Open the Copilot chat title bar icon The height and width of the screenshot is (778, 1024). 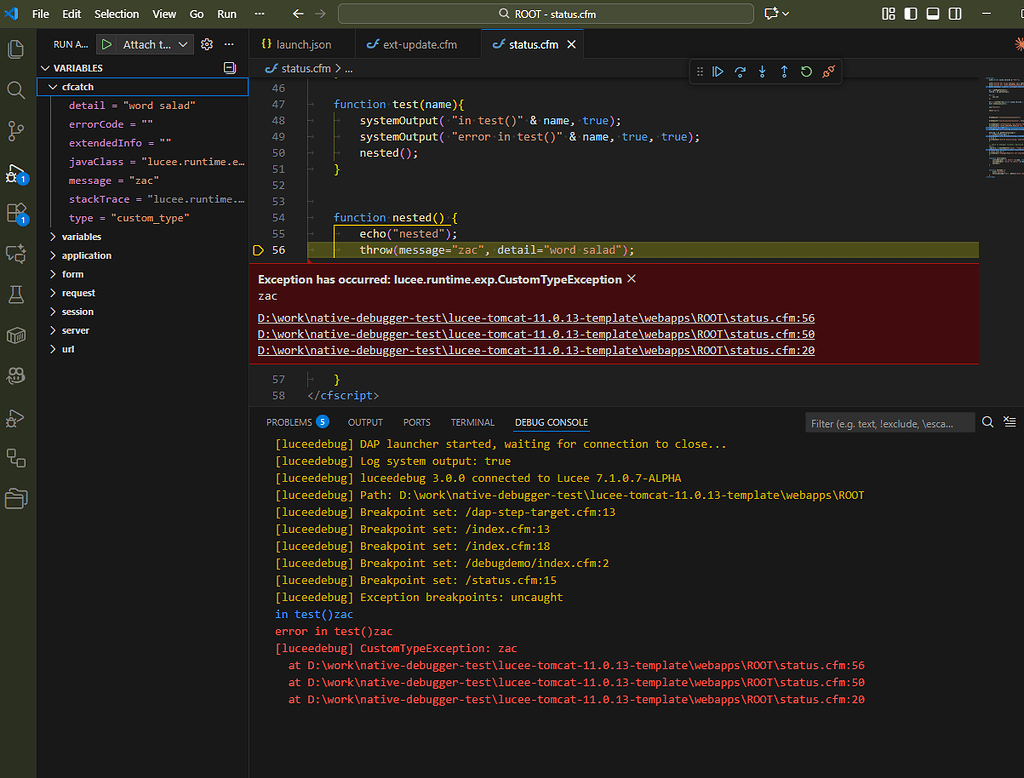771,14
